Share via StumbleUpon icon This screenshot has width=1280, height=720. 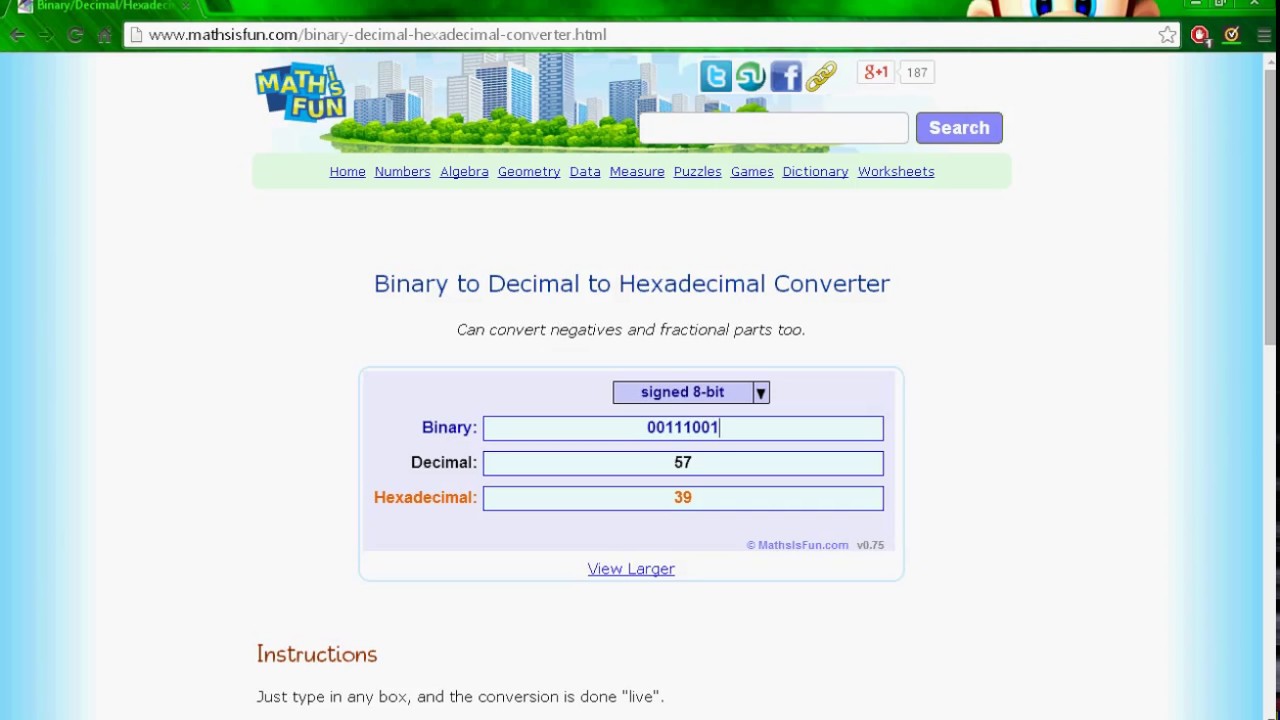click(751, 76)
